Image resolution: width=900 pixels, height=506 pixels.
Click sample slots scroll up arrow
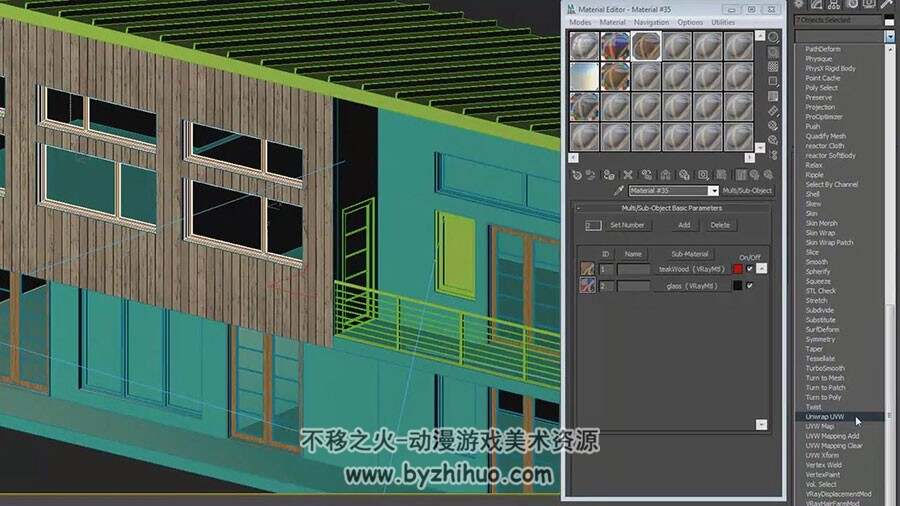tap(760, 36)
